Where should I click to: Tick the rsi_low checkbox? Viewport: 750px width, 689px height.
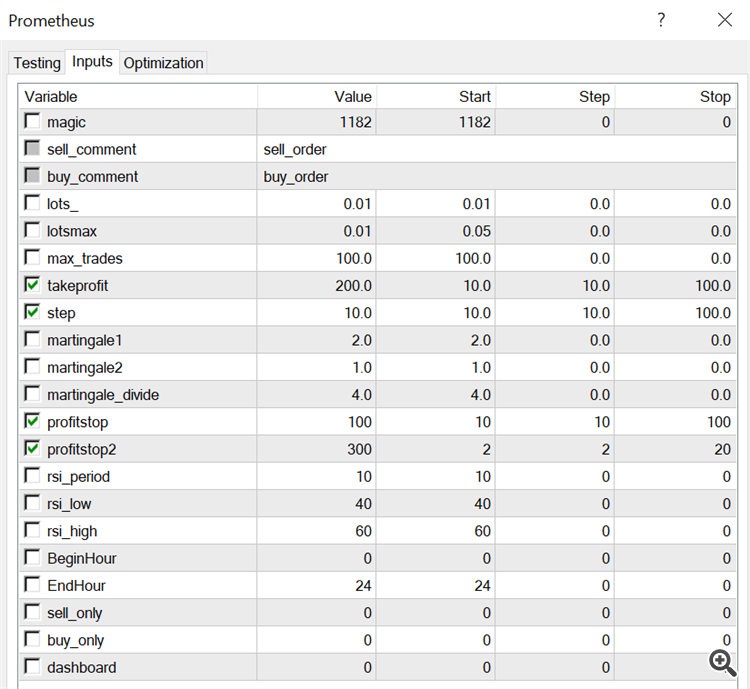[x=32, y=503]
